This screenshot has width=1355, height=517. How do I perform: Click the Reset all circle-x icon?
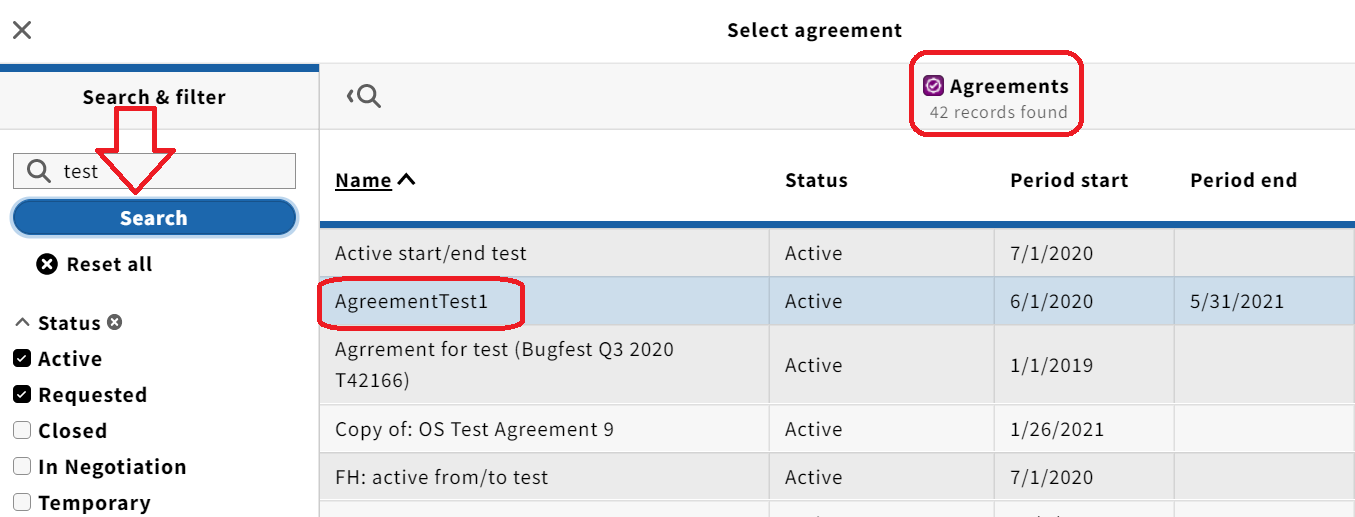pos(47,264)
